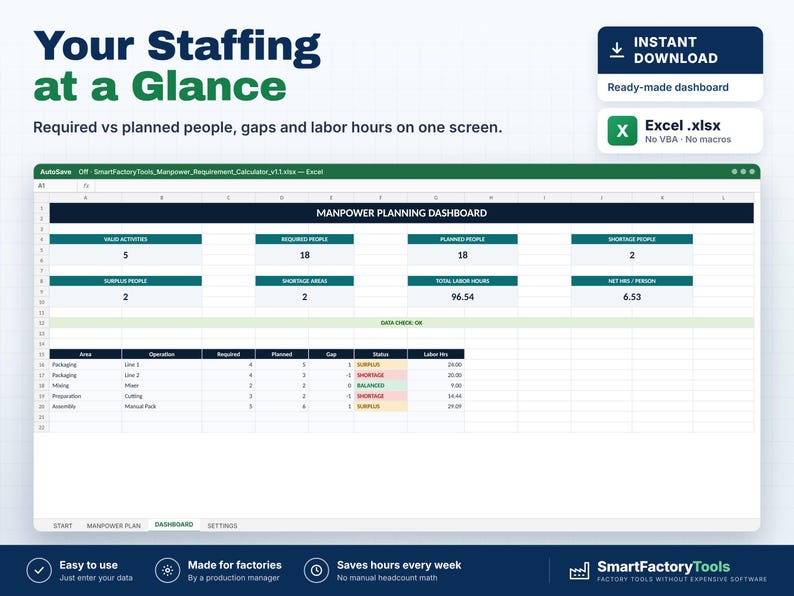Select the Manual Pack operation cell
Viewport: 794px width, 596px height.
162,406
